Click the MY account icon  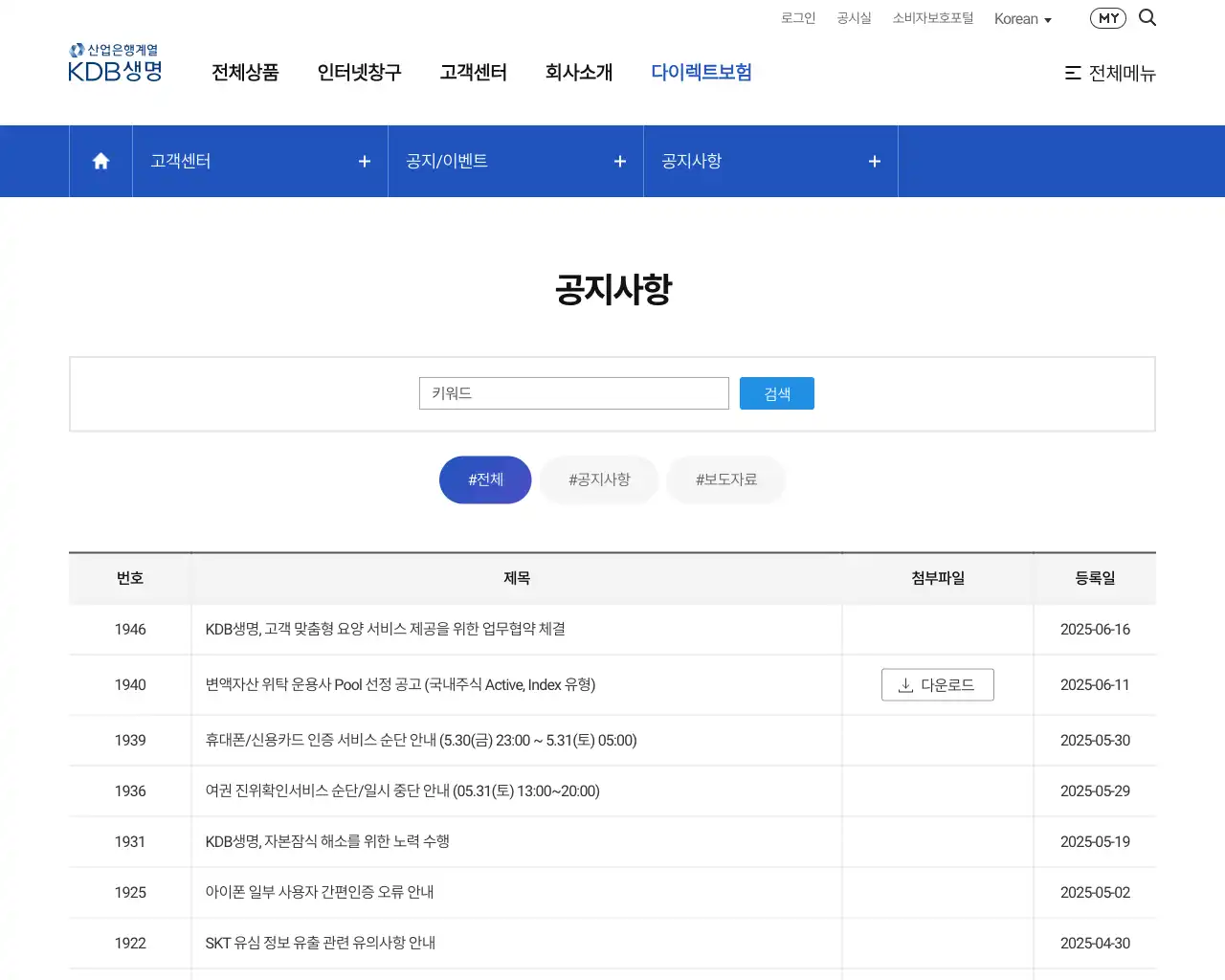click(x=1107, y=17)
